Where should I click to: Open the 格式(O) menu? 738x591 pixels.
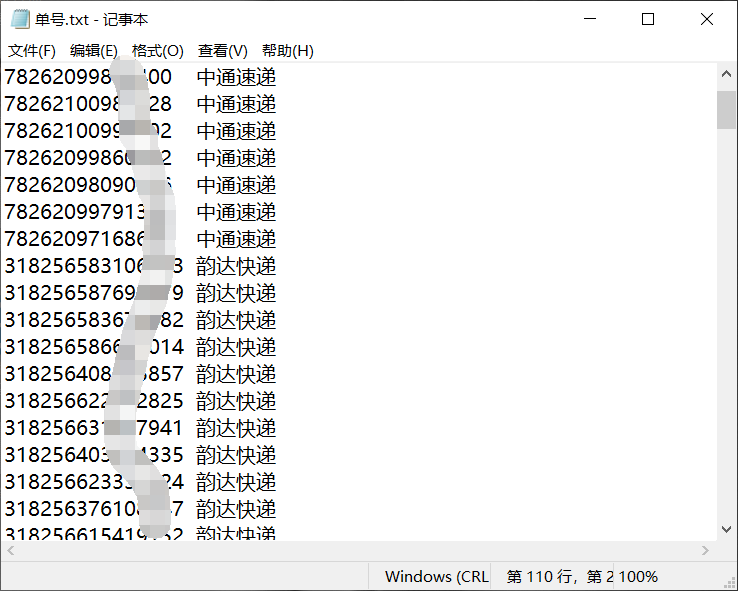pyautogui.click(x=157, y=50)
